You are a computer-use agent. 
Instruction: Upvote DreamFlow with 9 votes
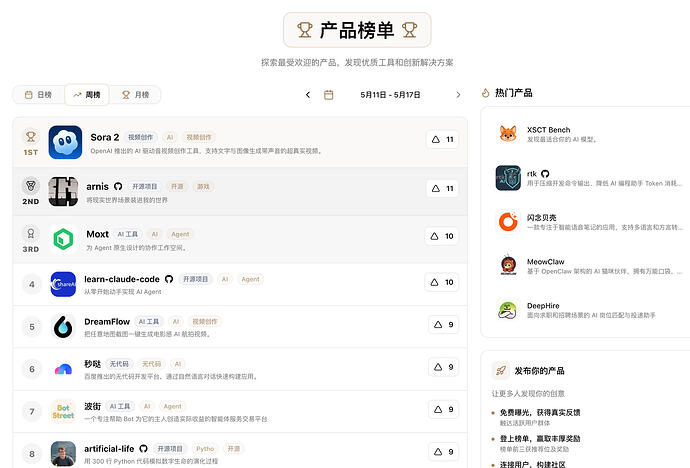tap(444, 325)
